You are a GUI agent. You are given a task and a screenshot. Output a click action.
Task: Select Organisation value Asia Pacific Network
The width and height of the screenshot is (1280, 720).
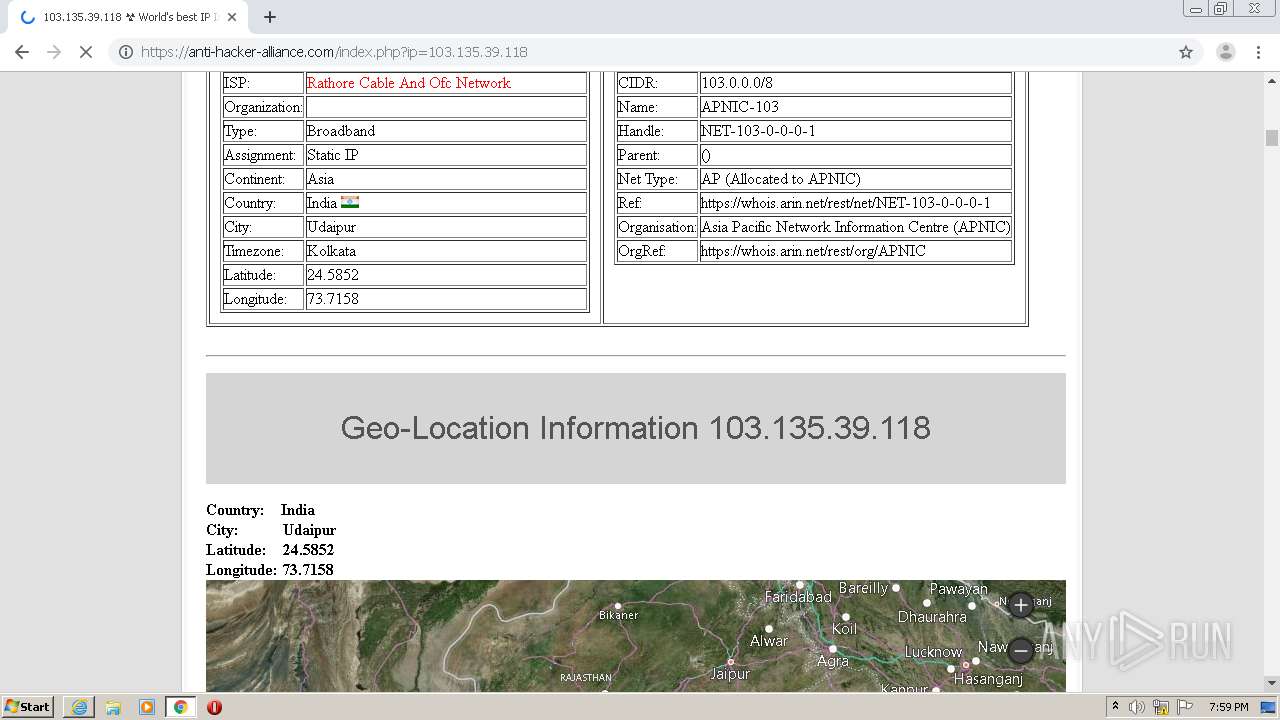tap(856, 227)
